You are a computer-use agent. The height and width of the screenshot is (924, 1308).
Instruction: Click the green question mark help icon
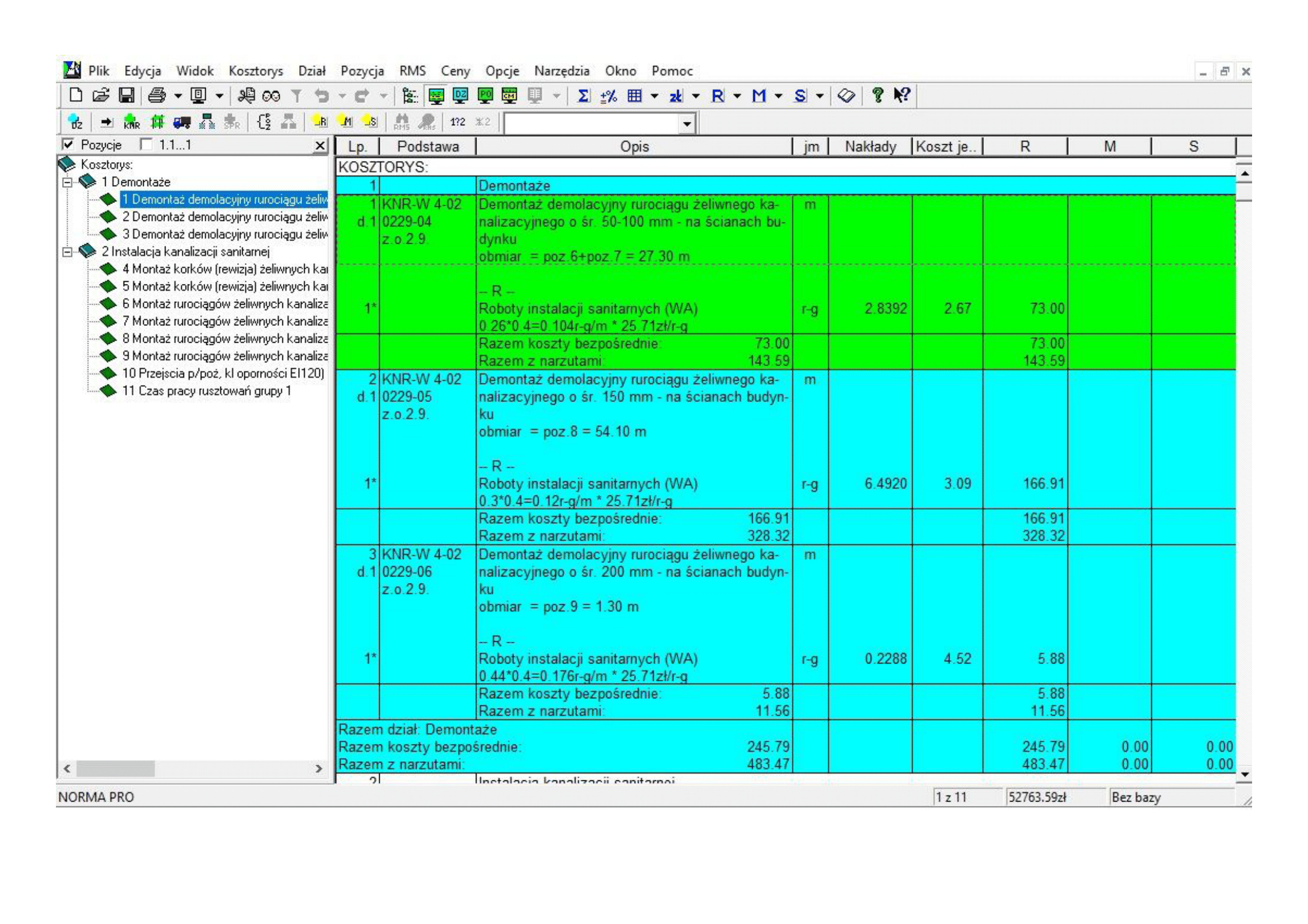tap(877, 95)
